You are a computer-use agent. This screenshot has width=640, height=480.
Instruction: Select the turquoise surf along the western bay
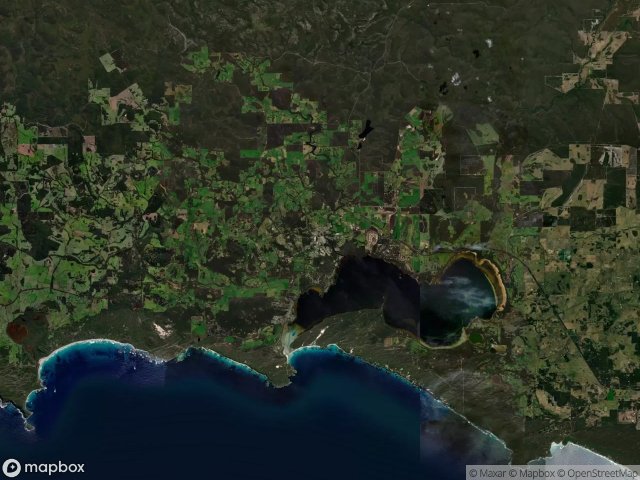(x=82, y=347)
